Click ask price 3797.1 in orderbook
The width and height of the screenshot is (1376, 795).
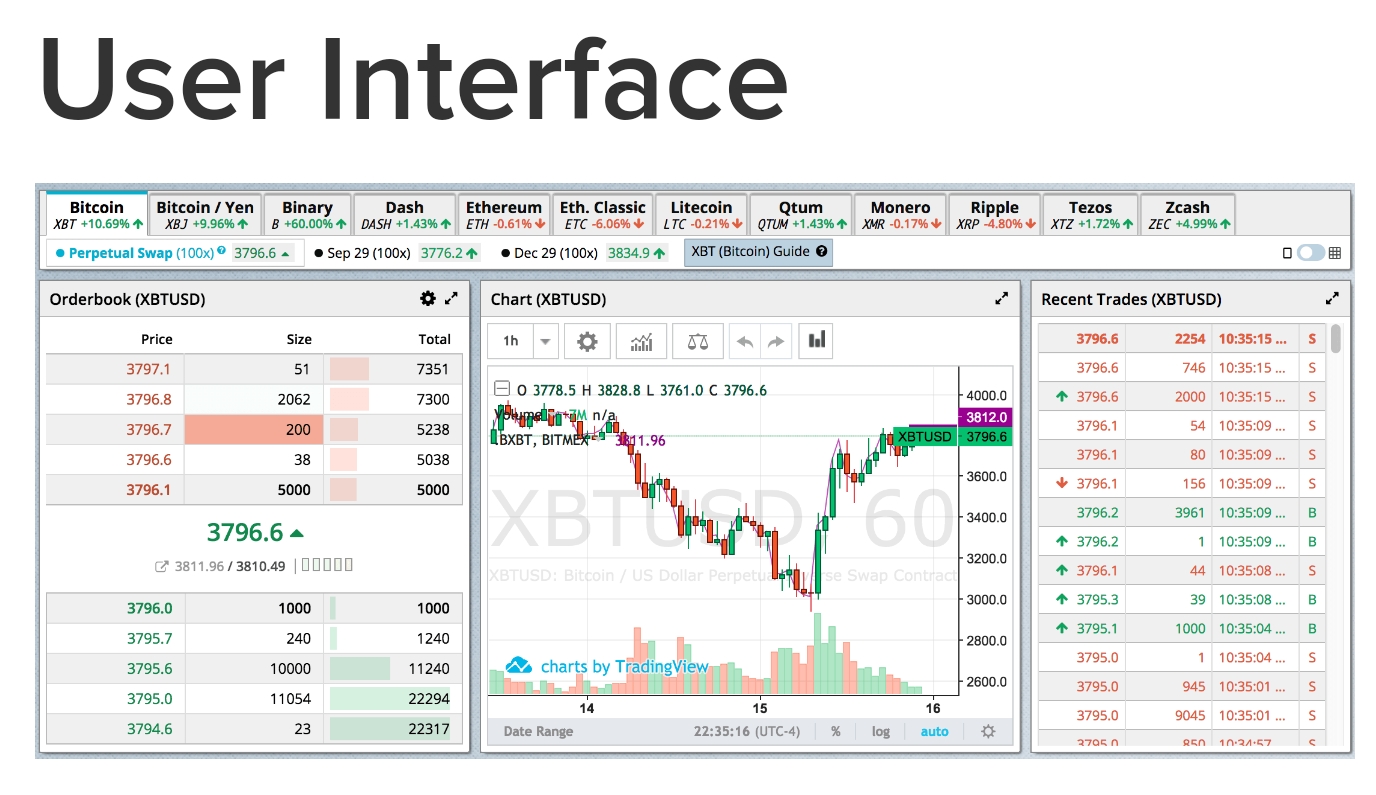pos(148,369)
